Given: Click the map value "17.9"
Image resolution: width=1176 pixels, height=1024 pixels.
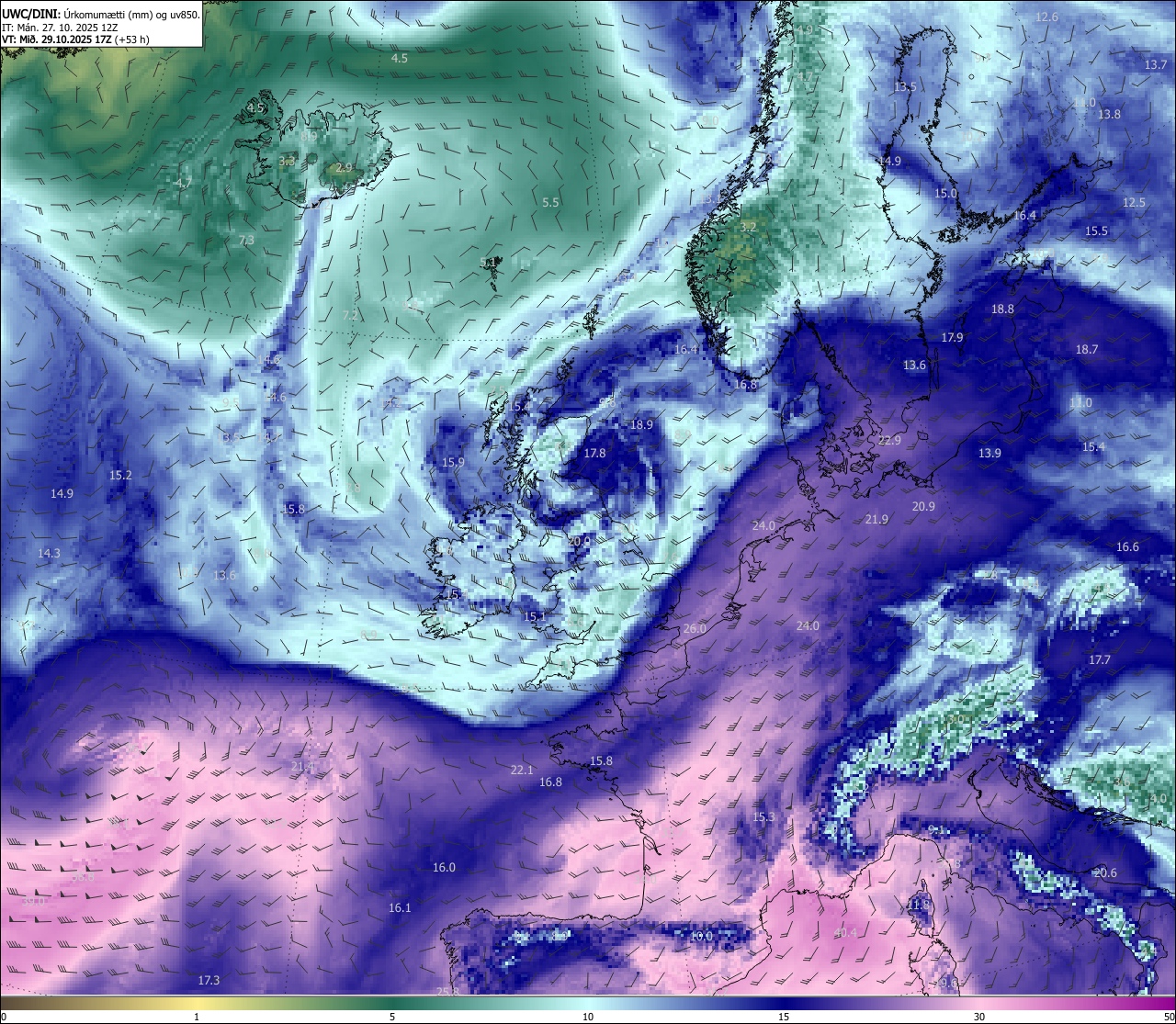Looking at the screenshot, I should [x=952, y=338].
